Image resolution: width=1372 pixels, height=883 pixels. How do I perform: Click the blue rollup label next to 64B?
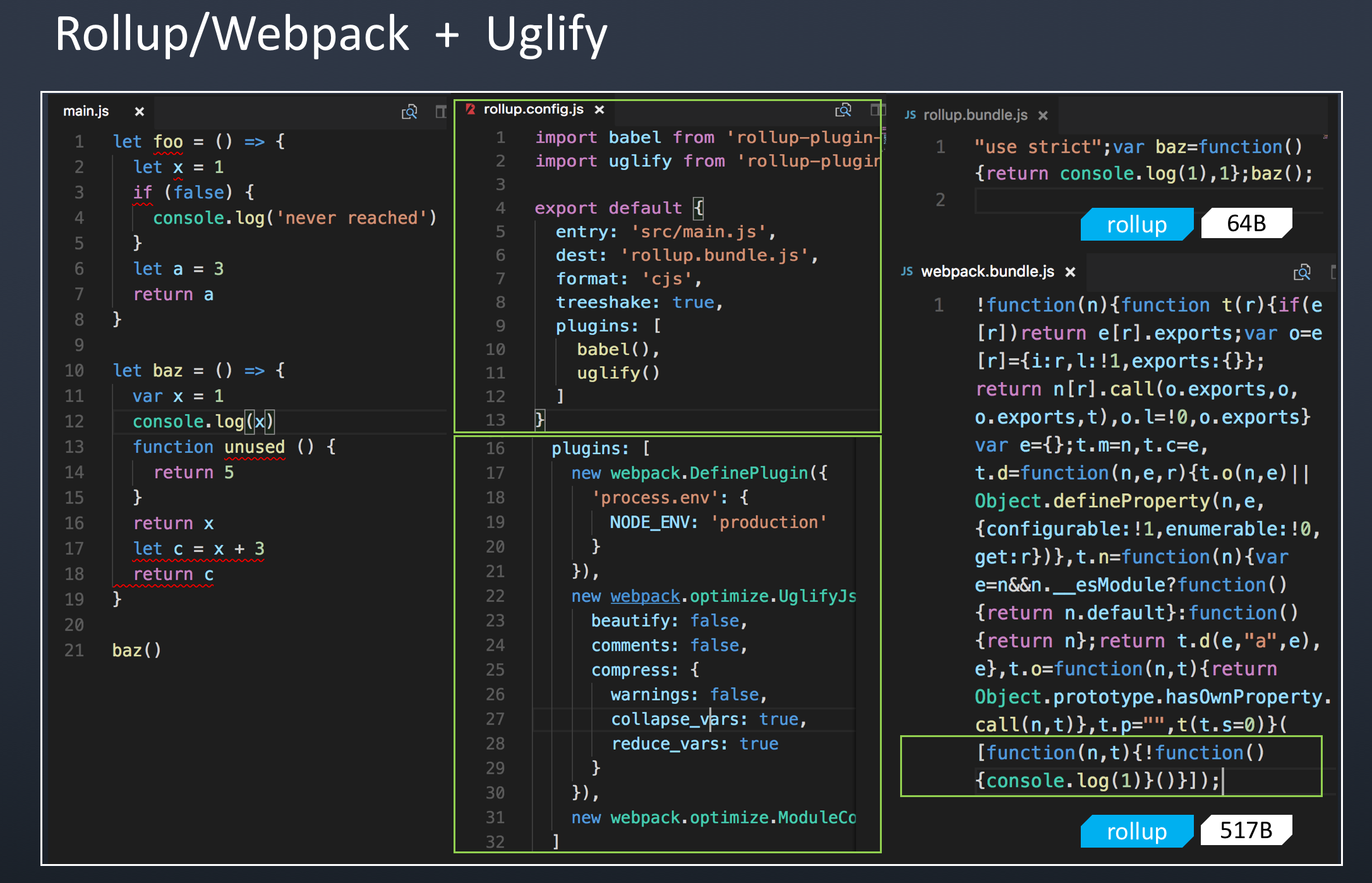[1136, 224]
